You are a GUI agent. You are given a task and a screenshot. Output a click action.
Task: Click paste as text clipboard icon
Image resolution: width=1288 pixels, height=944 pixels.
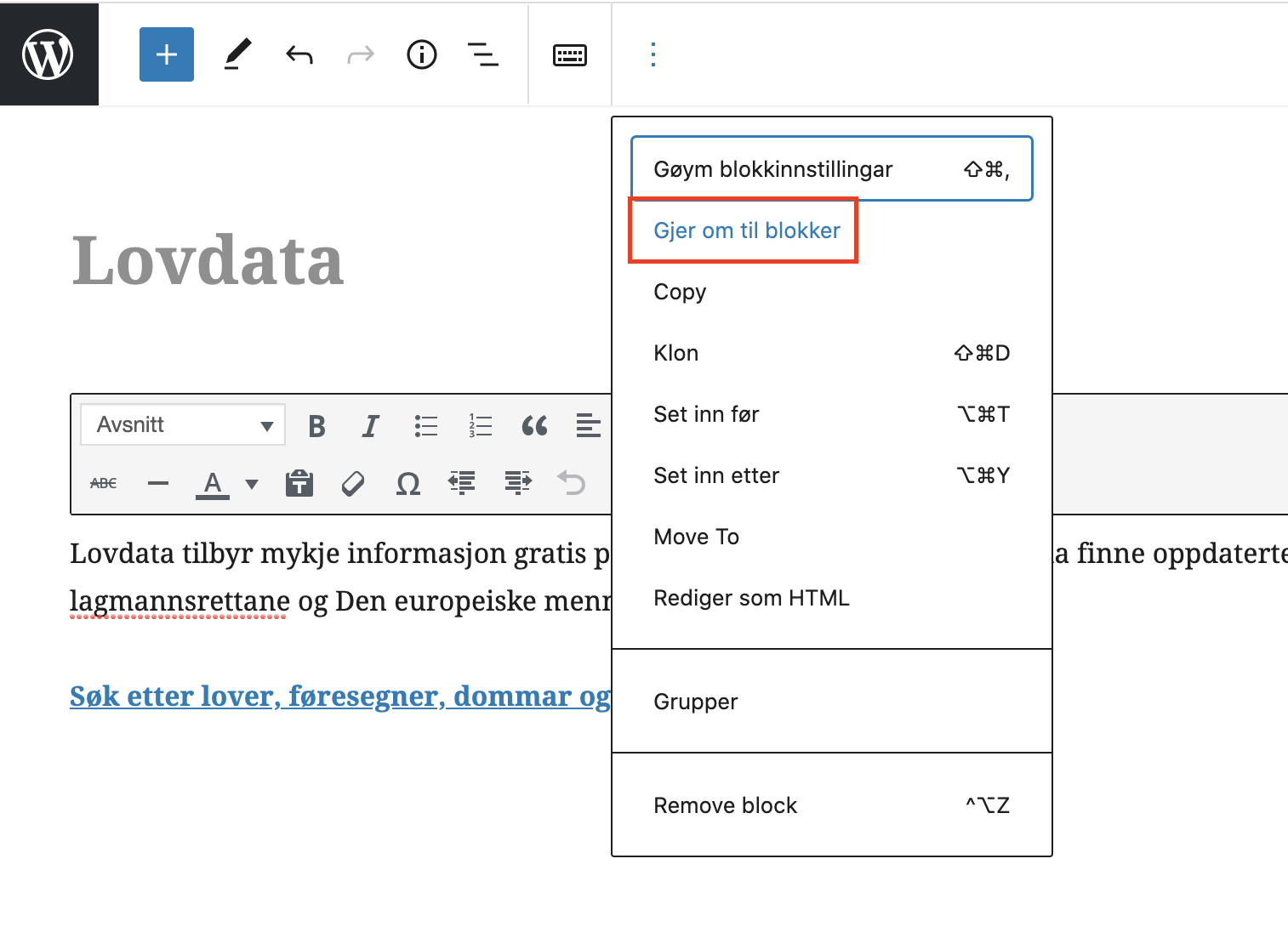[x=299, y=483]
